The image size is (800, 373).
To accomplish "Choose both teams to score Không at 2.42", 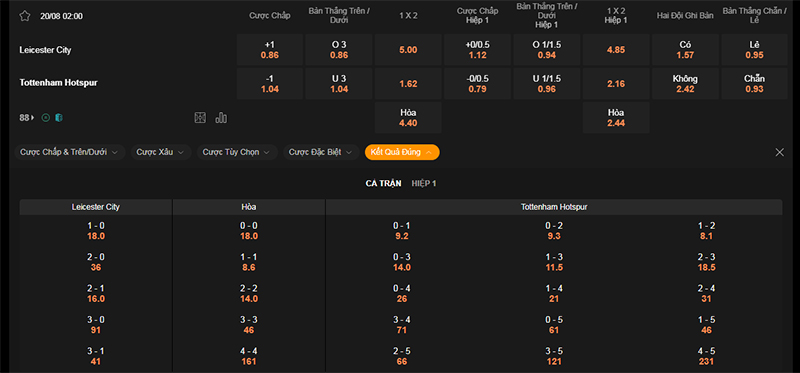I will (x=685, y=84).
